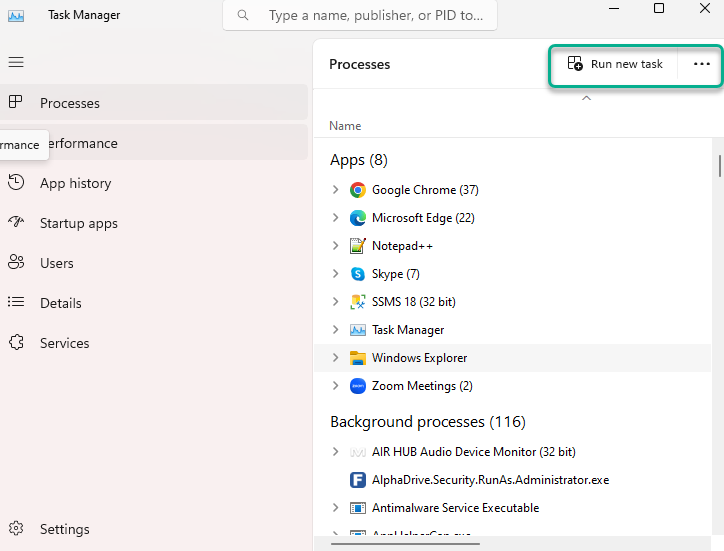
Task: Click the Processes grid icon in sidebar
Action: coord(16,102)
